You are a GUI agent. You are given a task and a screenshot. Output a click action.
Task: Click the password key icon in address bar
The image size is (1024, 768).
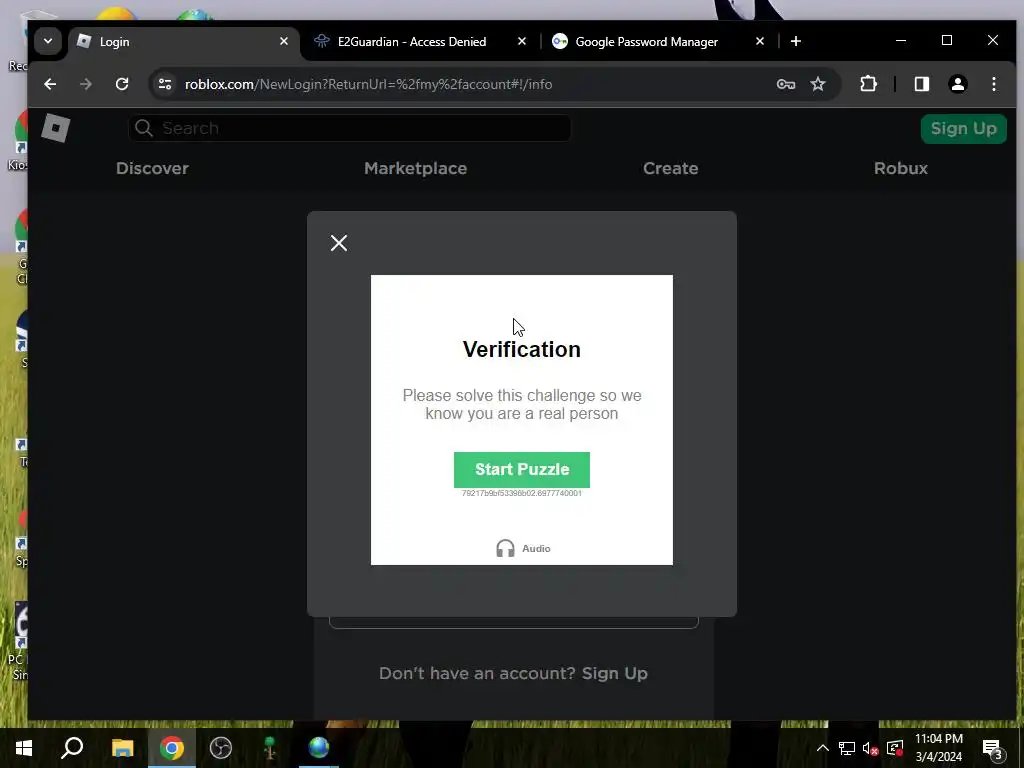[x=786, y=84]
